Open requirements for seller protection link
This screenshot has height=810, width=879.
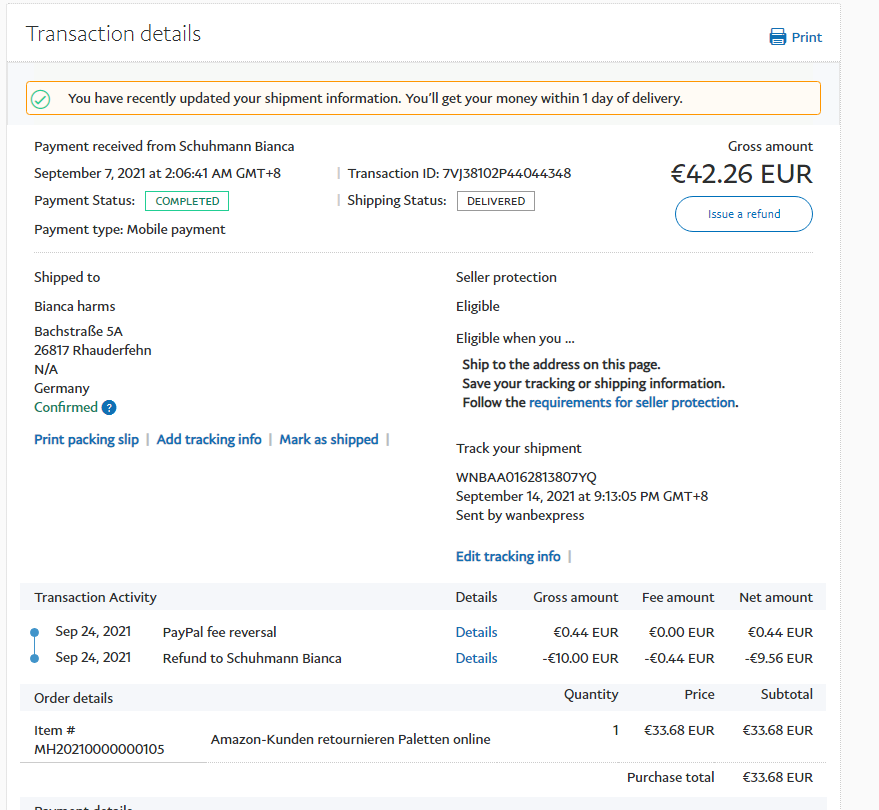[x=632, y=403]
